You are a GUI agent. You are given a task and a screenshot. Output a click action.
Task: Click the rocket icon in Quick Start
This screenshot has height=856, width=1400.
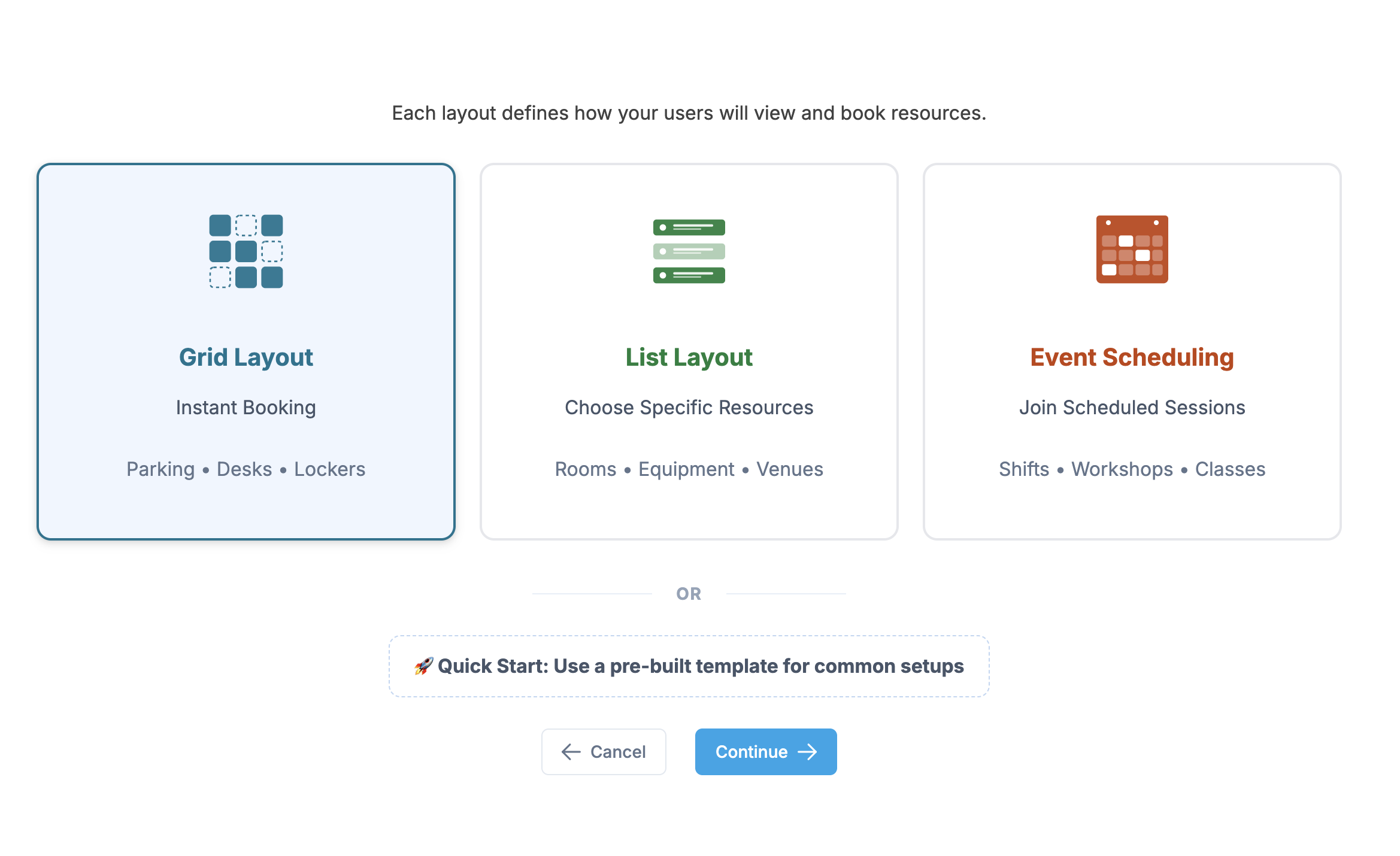[423, 666]
